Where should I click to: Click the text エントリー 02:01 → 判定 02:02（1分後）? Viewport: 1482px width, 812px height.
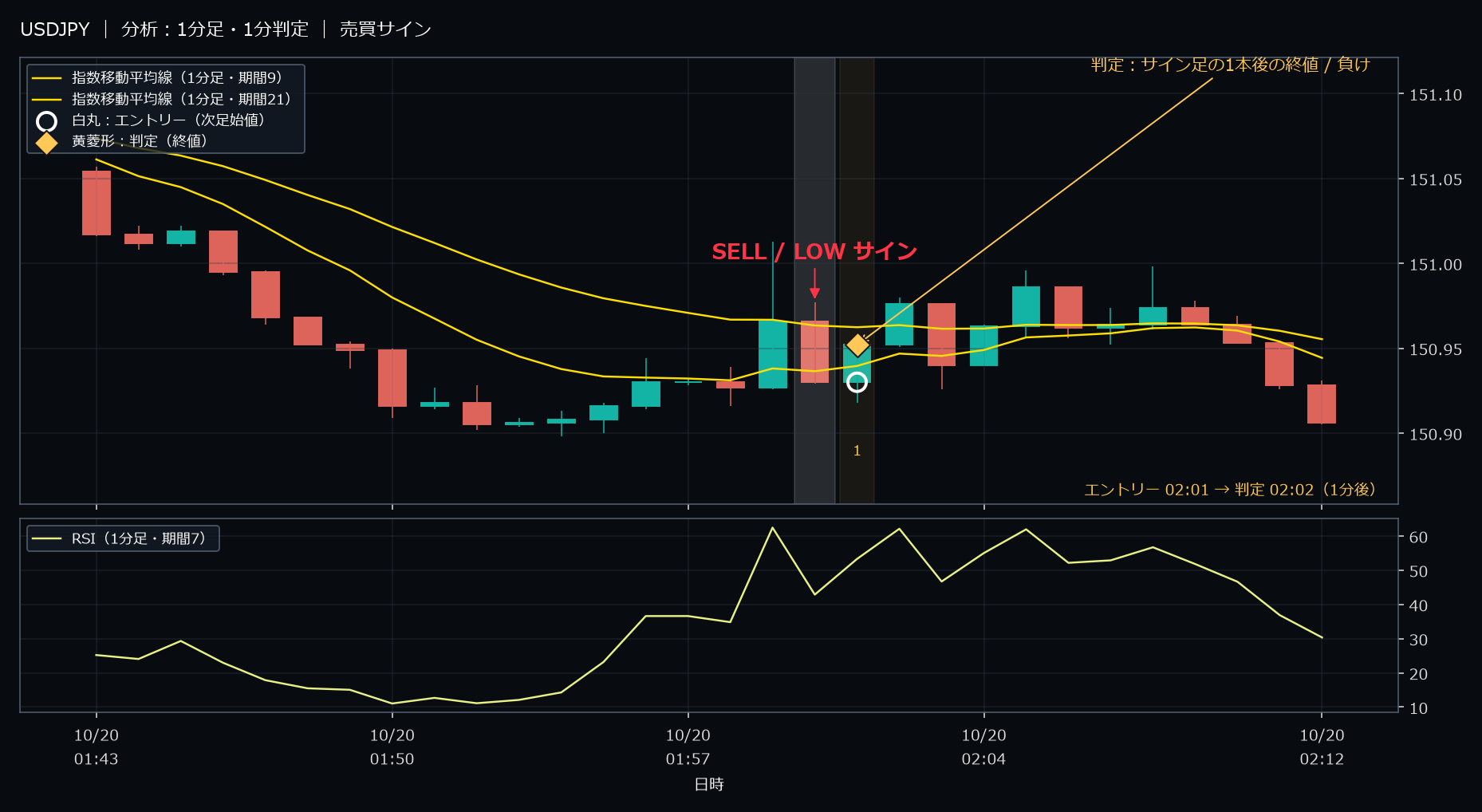click(x=1230, y=490)
